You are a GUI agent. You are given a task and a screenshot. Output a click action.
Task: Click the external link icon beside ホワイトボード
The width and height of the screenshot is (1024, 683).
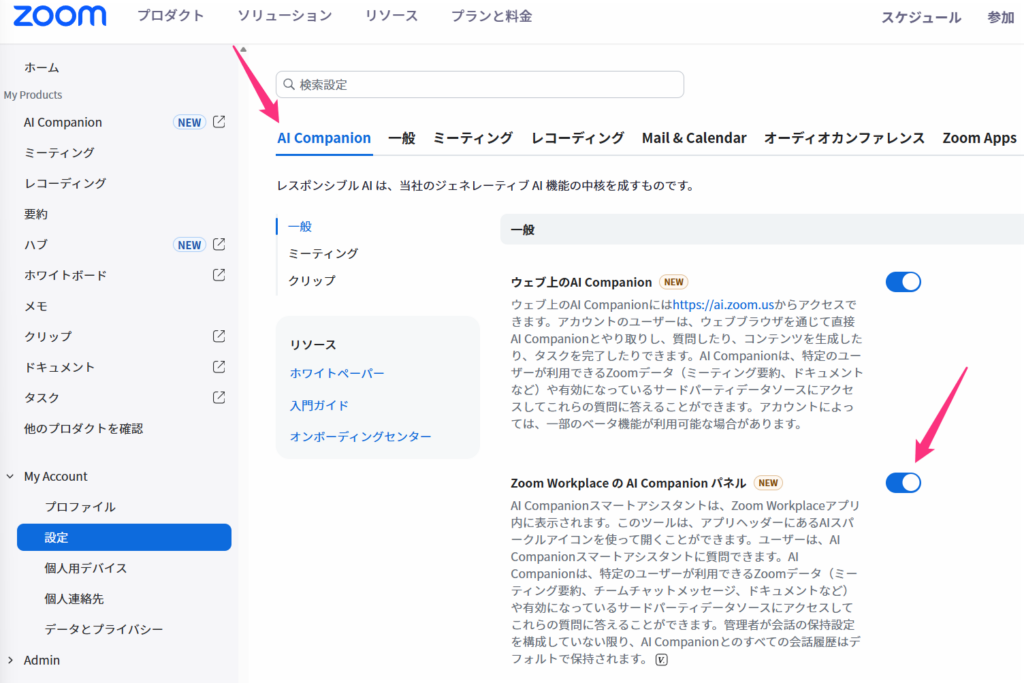[x=219, y=275]
